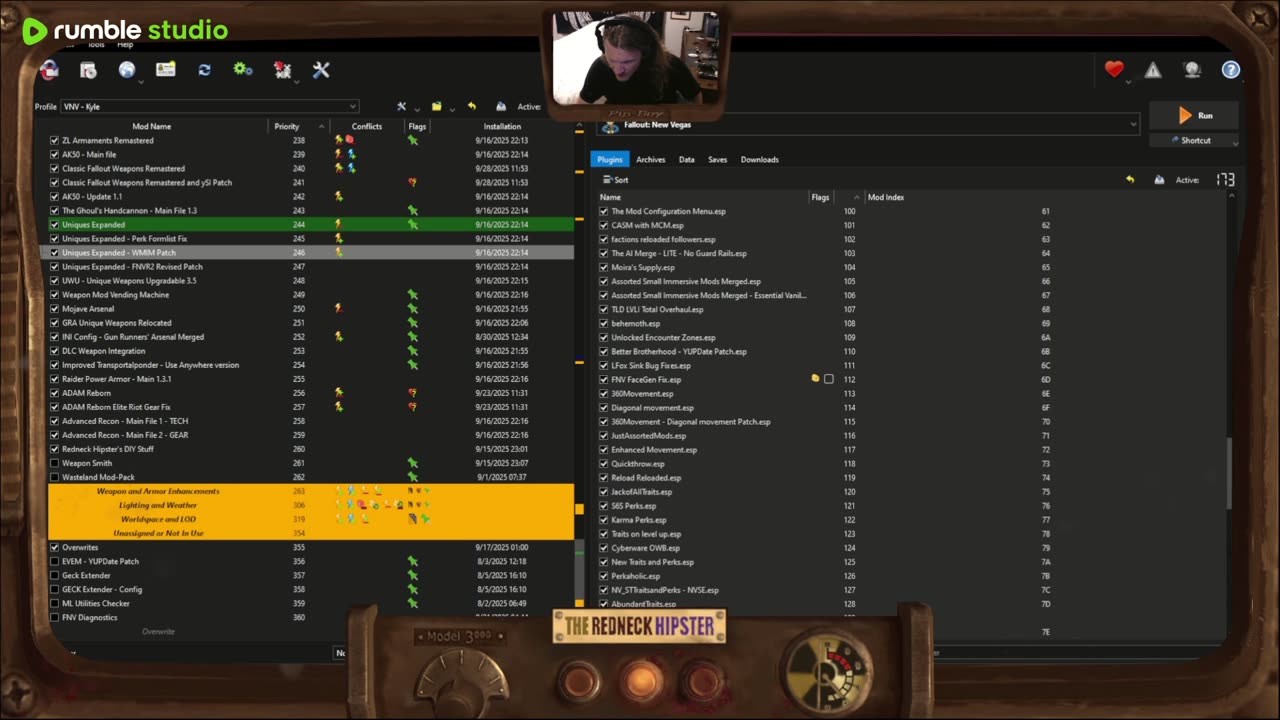Switch to the Plugins tab
This screenshot has height=720, width=1280.
[x=609, y=159]
